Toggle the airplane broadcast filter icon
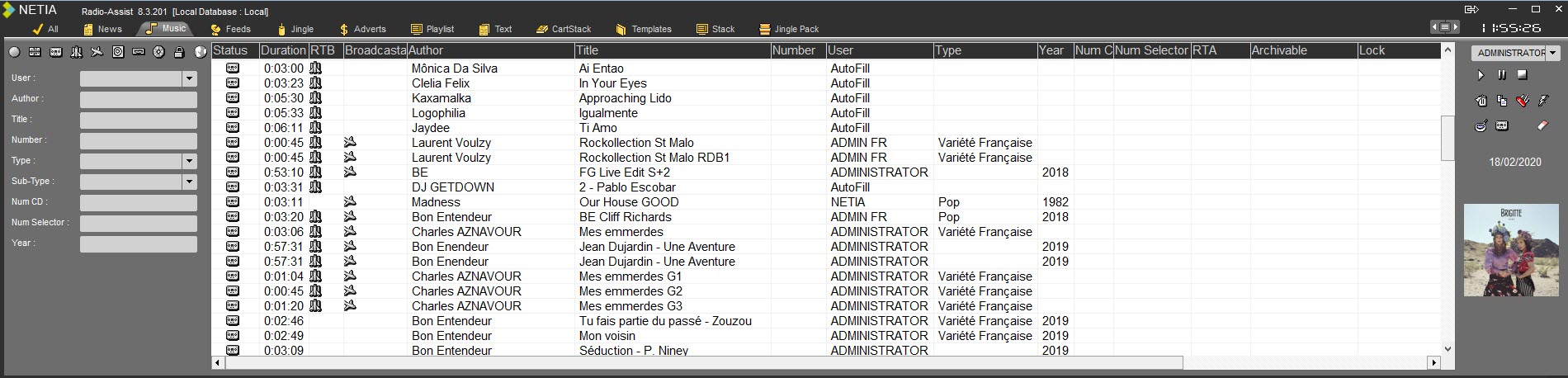 coord(97,52)
